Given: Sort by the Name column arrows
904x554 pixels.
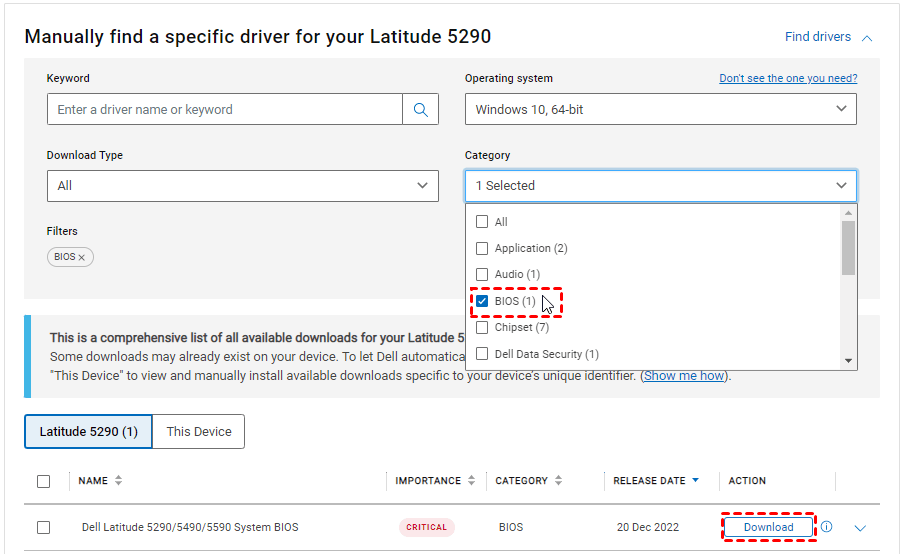Looking at the screenshot, I should click(118, 481).
